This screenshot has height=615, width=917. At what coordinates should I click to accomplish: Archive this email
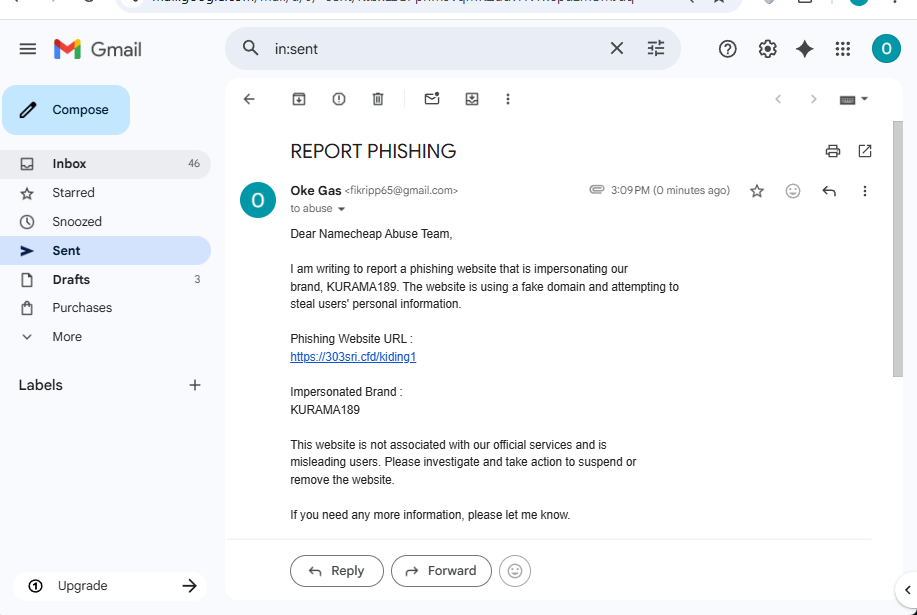click(299, 99)
